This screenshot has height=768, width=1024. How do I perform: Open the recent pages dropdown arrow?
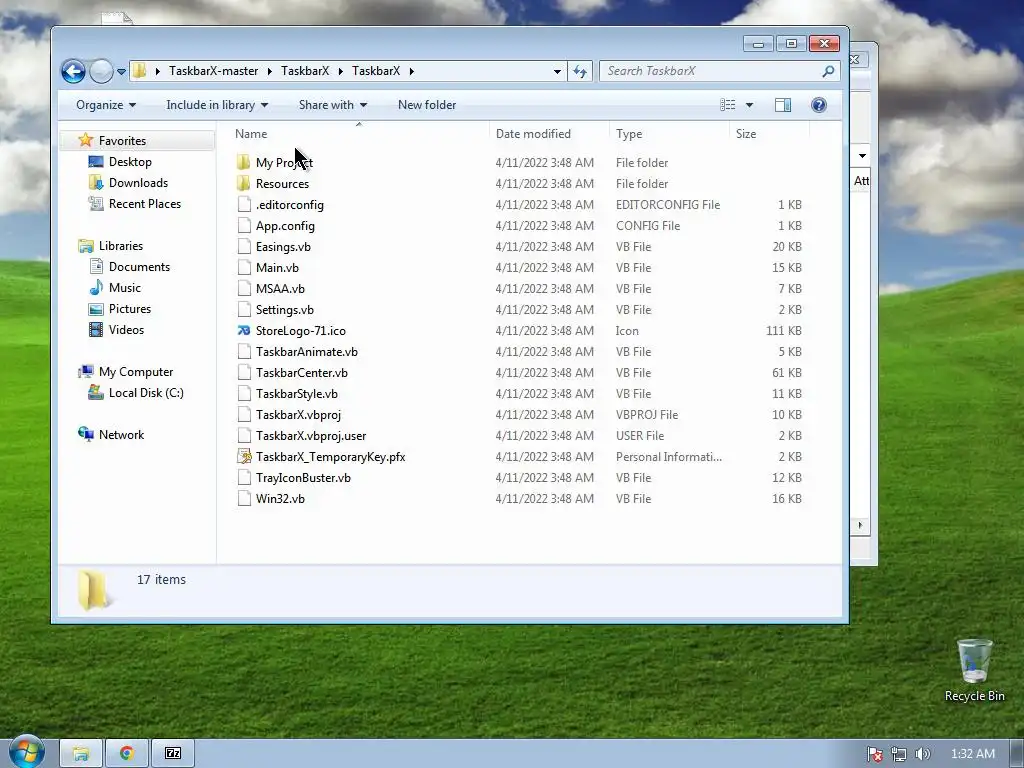click(121, 71)
